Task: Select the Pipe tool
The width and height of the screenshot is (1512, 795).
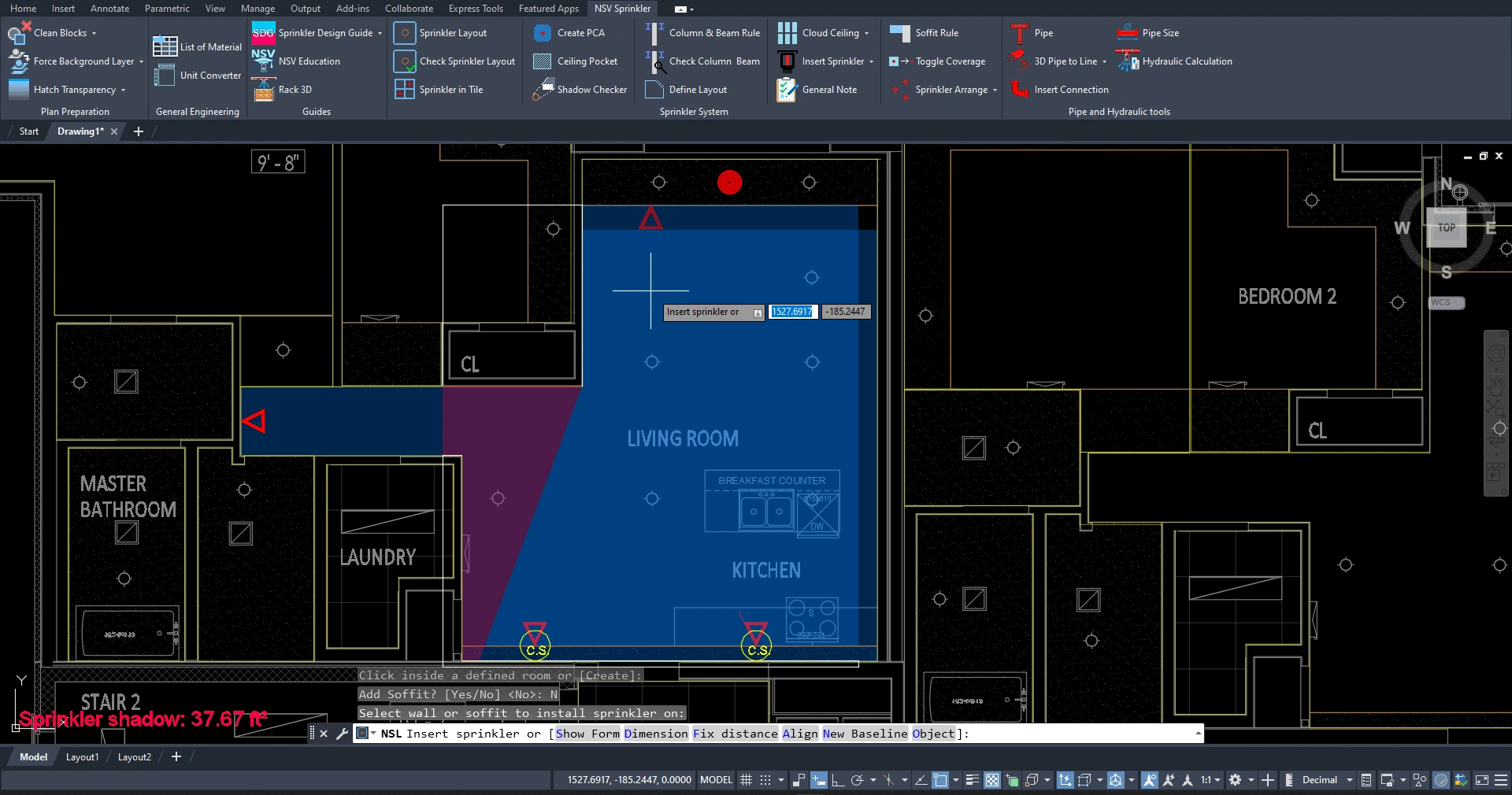Action: click(x=1032, y=33)
